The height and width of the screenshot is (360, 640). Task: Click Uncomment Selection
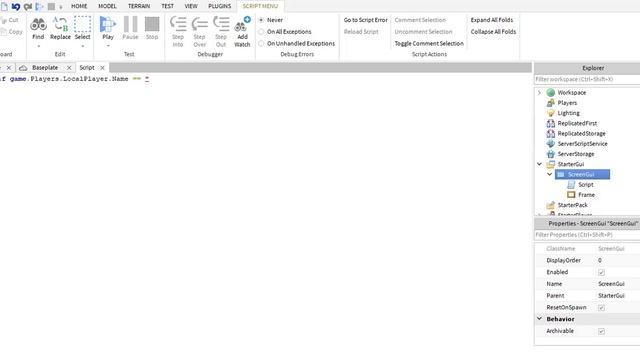pos(423,32)
